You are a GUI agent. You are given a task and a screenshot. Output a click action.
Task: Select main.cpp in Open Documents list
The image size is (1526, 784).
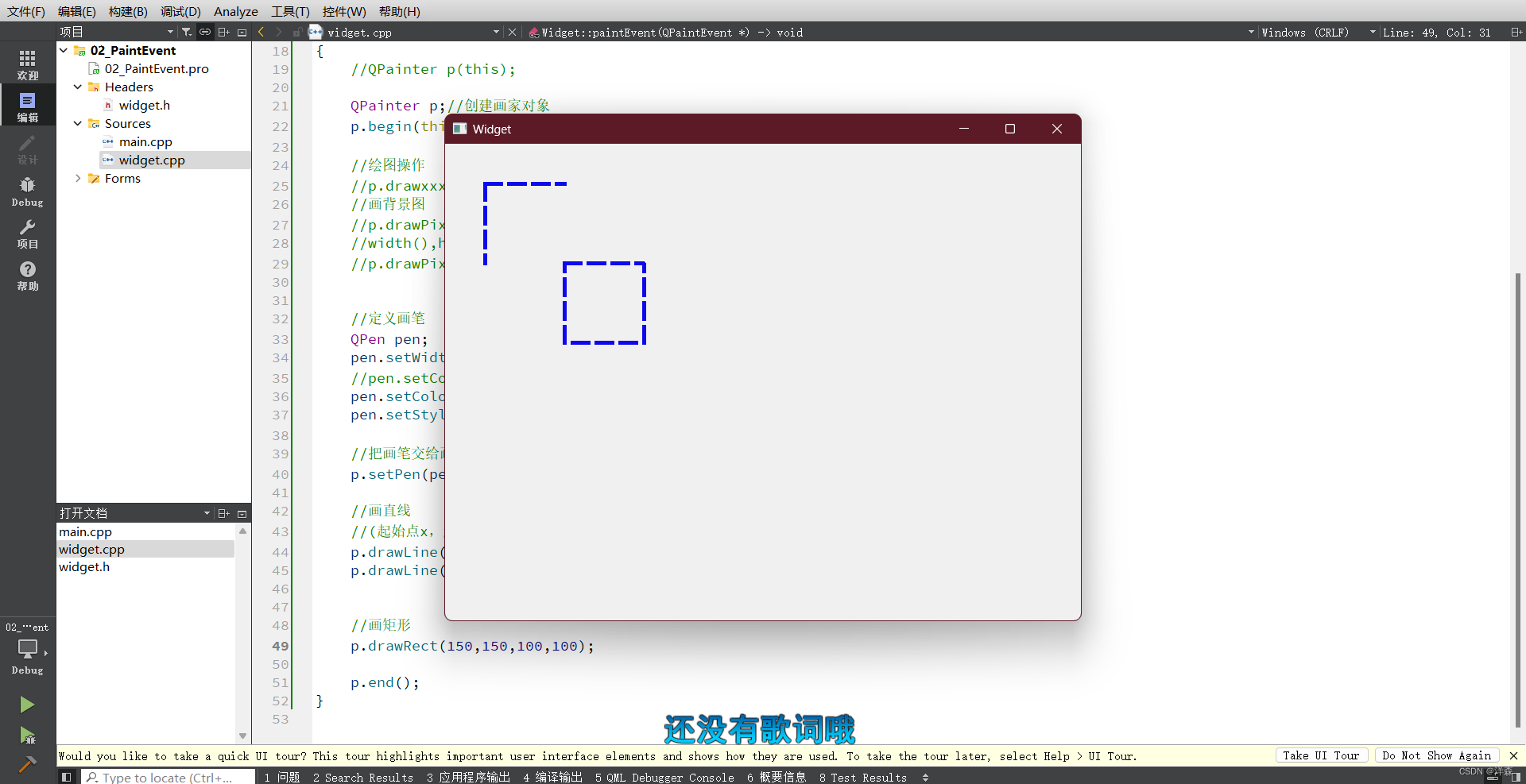86,531
